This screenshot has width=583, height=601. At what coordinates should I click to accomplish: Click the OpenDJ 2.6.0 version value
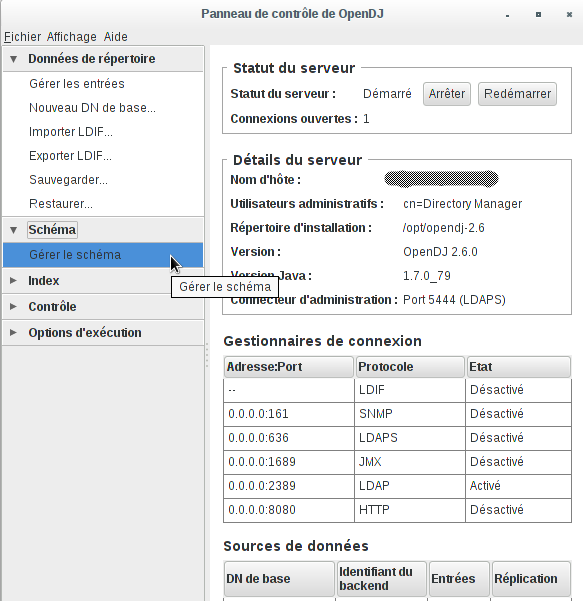[x=440, y=252]
